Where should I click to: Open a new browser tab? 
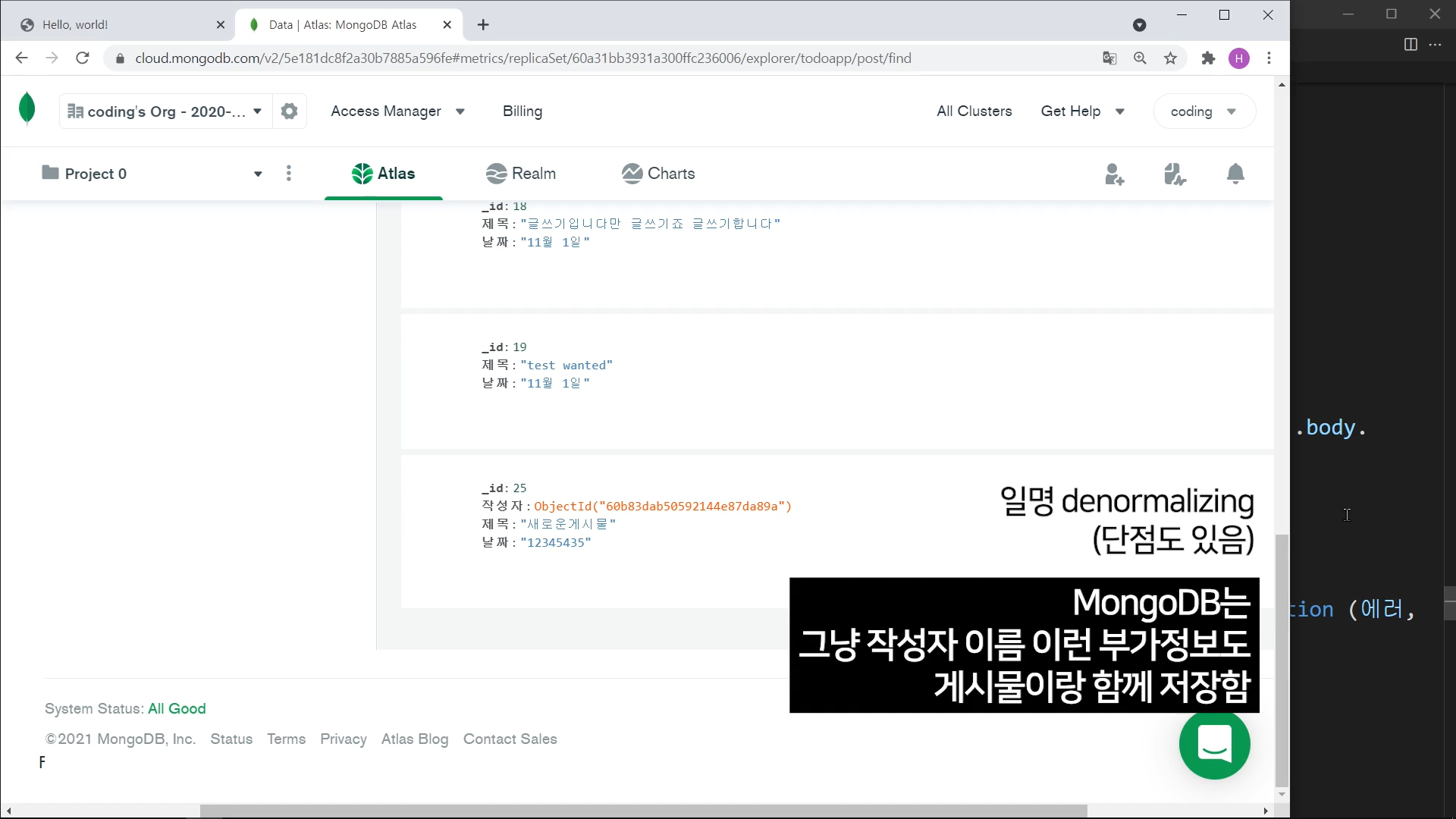point(483,25)
